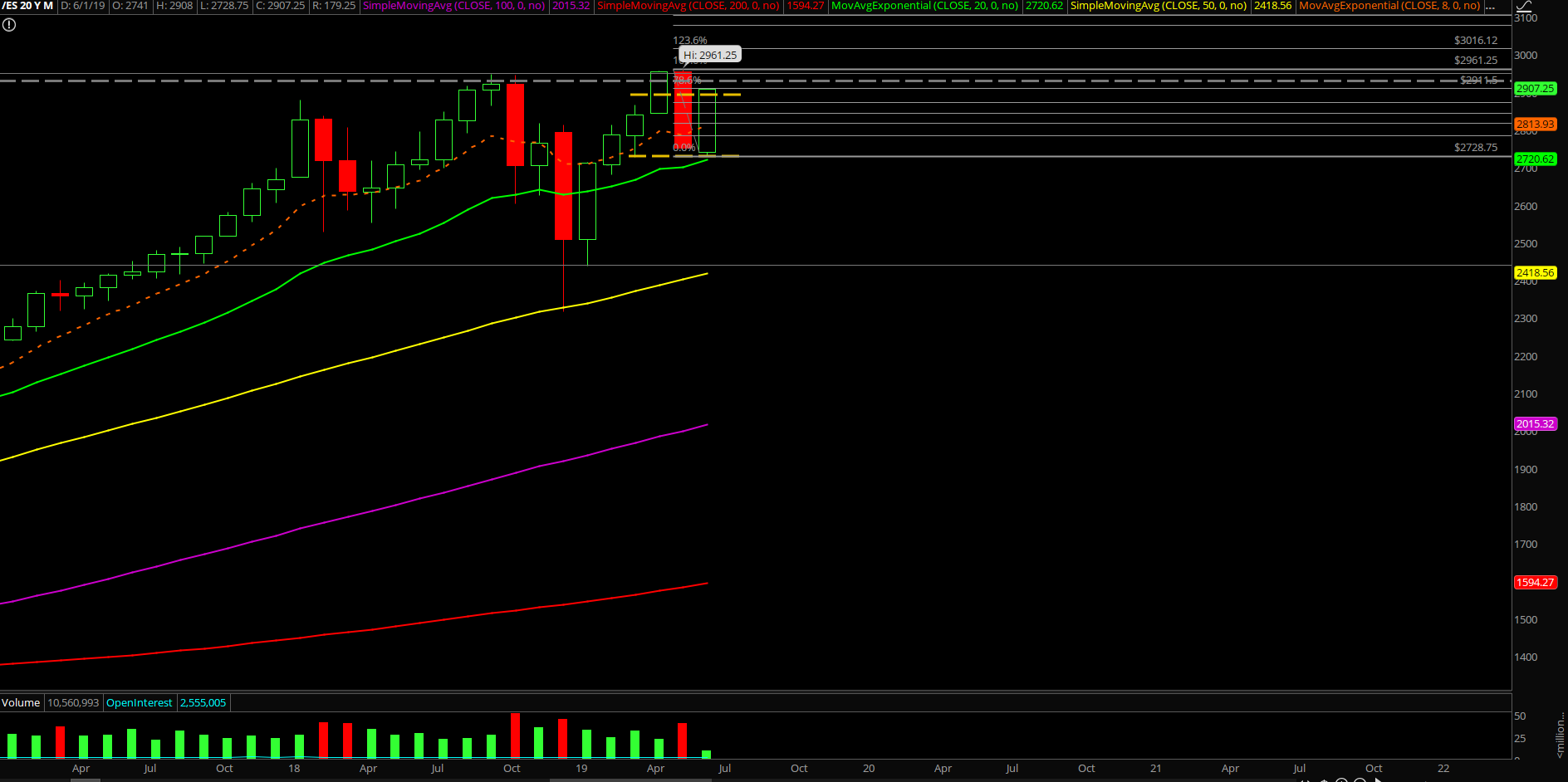Open SimpleMovingAvg 200 study label

(x=688, y=6)
